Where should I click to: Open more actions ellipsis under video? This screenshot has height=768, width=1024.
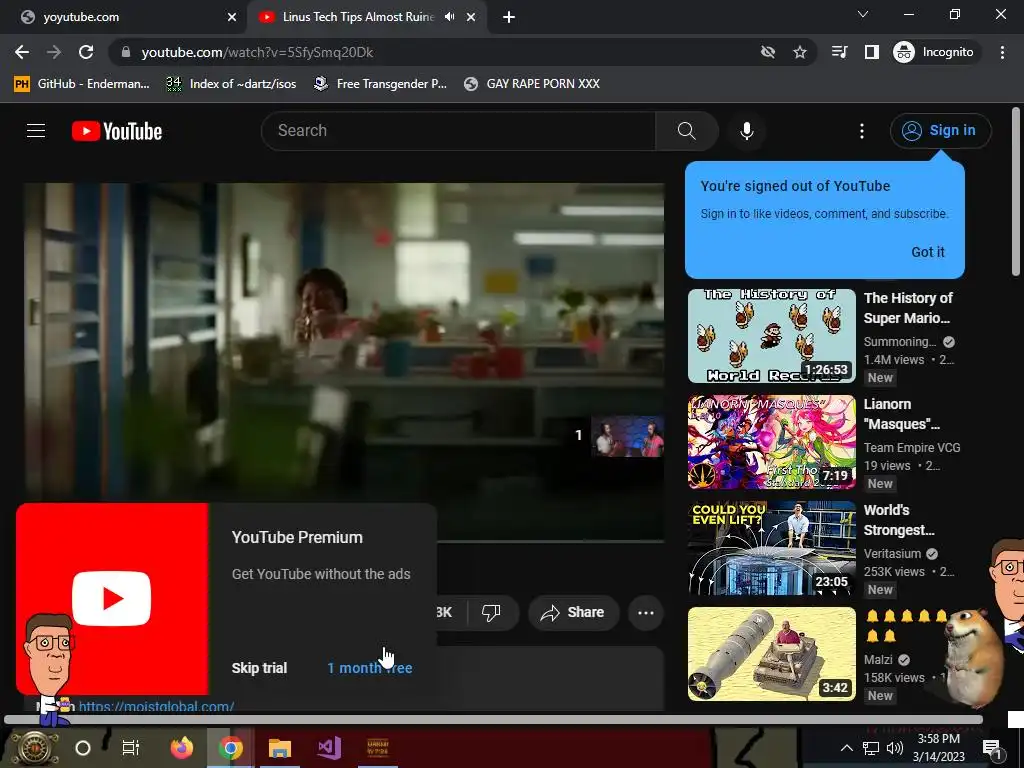click(646, 613)
